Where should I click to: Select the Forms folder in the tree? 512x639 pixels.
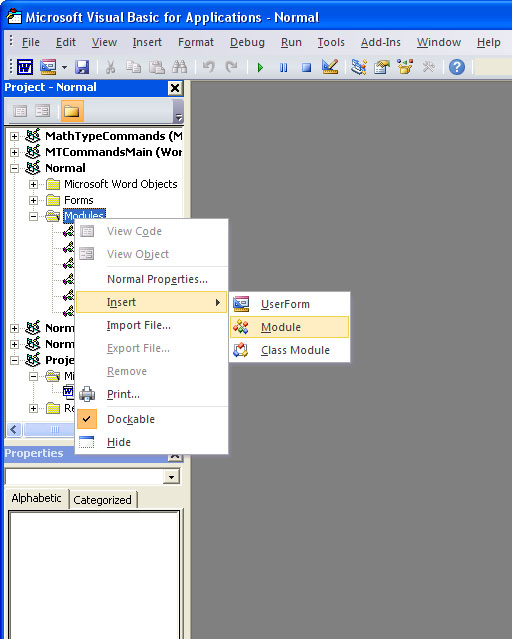79,200
